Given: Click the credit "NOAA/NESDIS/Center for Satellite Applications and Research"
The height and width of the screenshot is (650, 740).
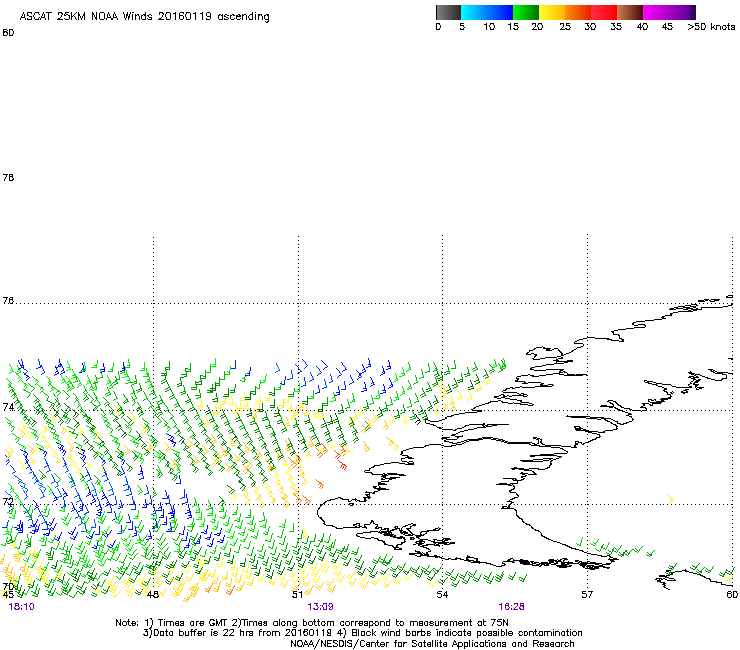Looking at the screenshot, I should pyautogui.click(x=432, y=644).
